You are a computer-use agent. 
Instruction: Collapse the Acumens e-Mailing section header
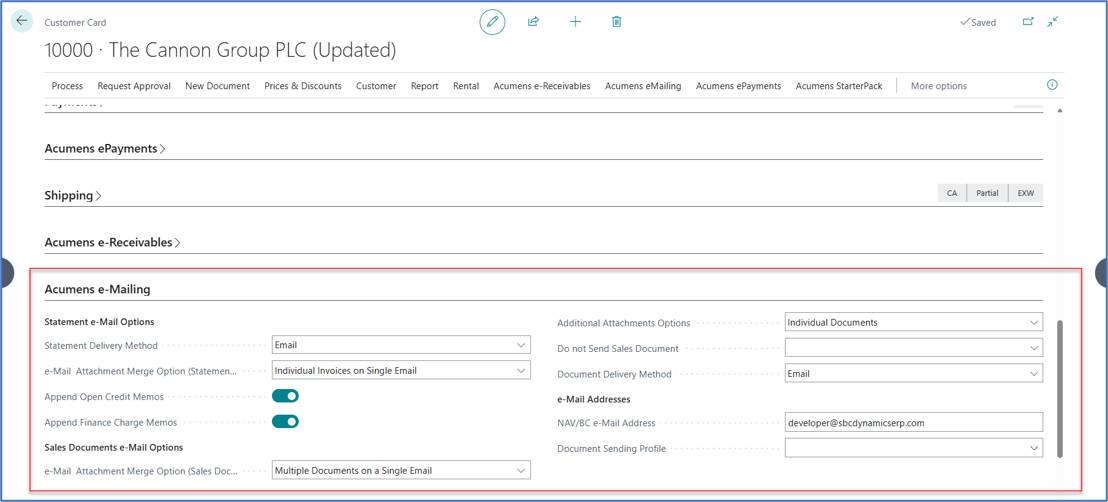pos(97,288)
